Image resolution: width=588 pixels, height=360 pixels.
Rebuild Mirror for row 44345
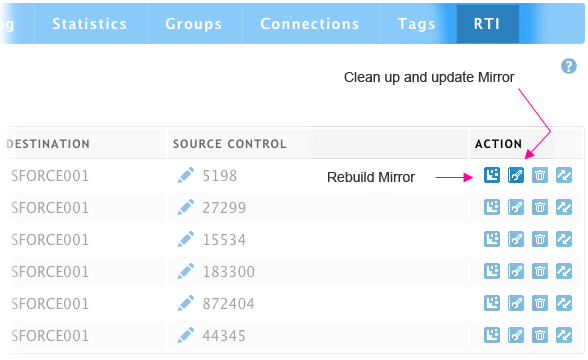pos(492,335)
